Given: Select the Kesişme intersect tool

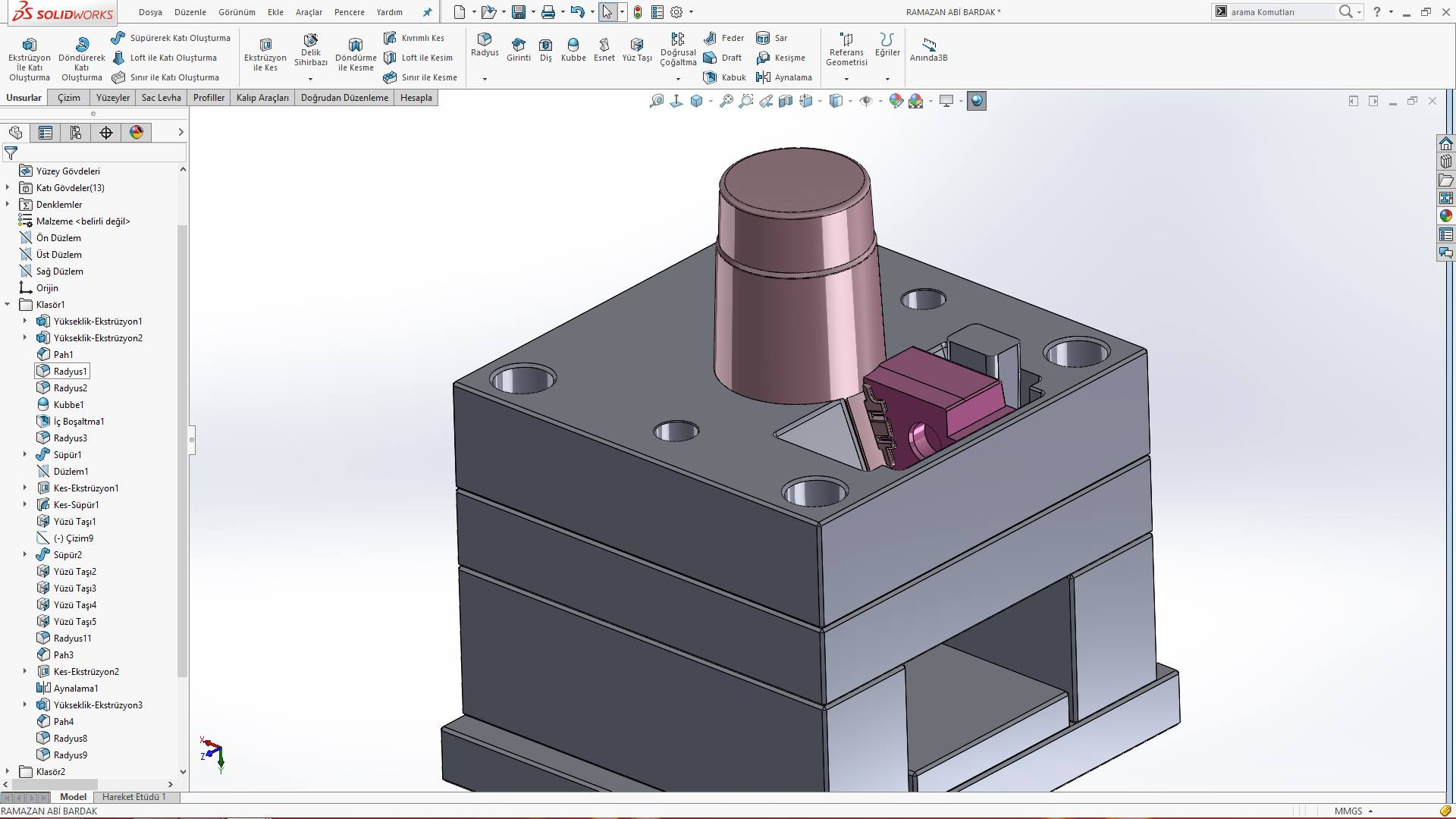Looking at the screenshot, I should [781, 58].
